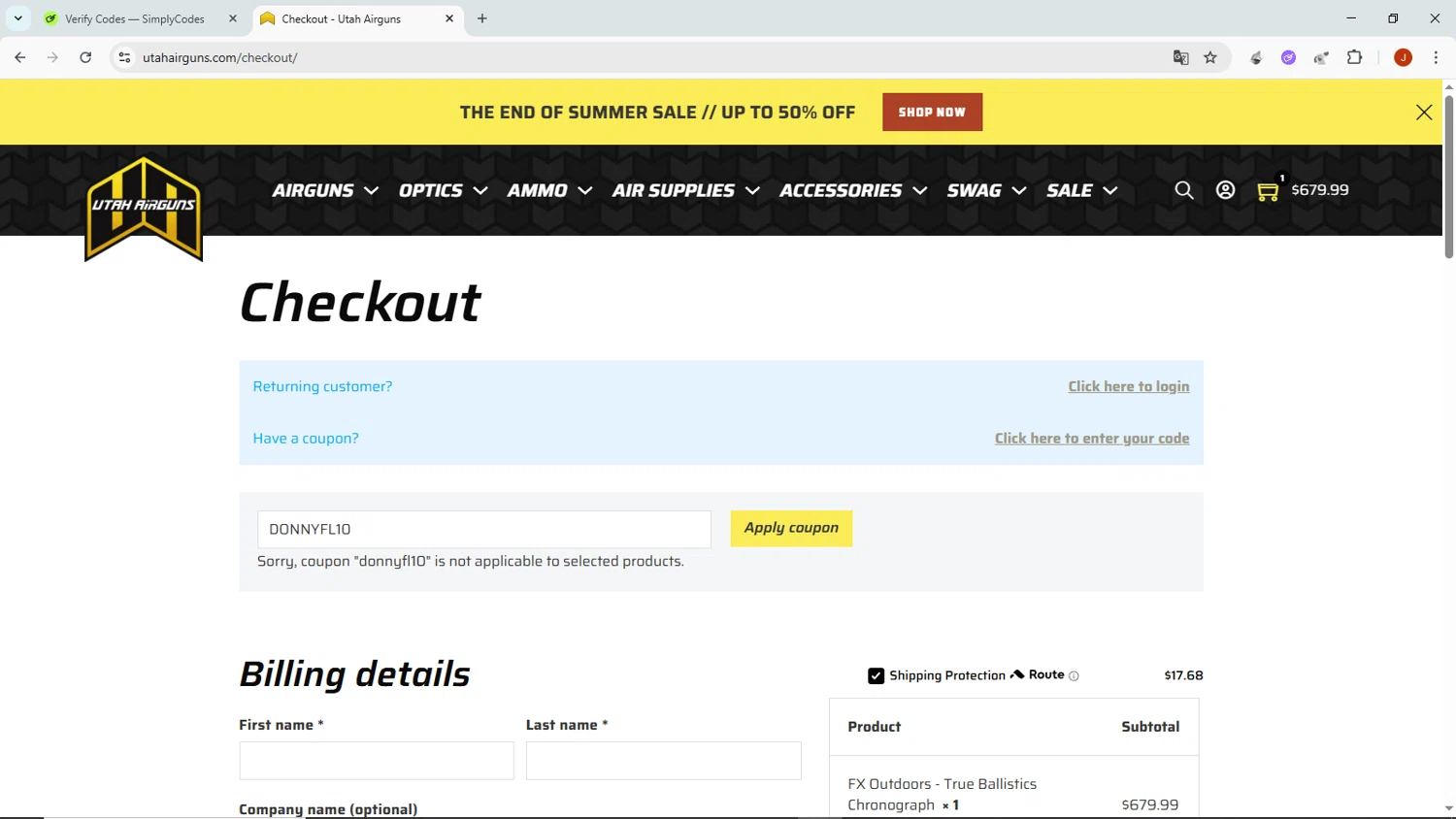Click the Utah Airguns logo

[144, 208]
